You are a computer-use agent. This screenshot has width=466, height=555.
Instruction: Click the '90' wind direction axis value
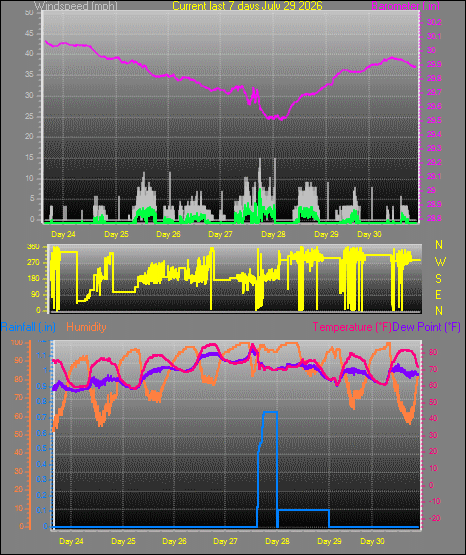tap(35, 294)
